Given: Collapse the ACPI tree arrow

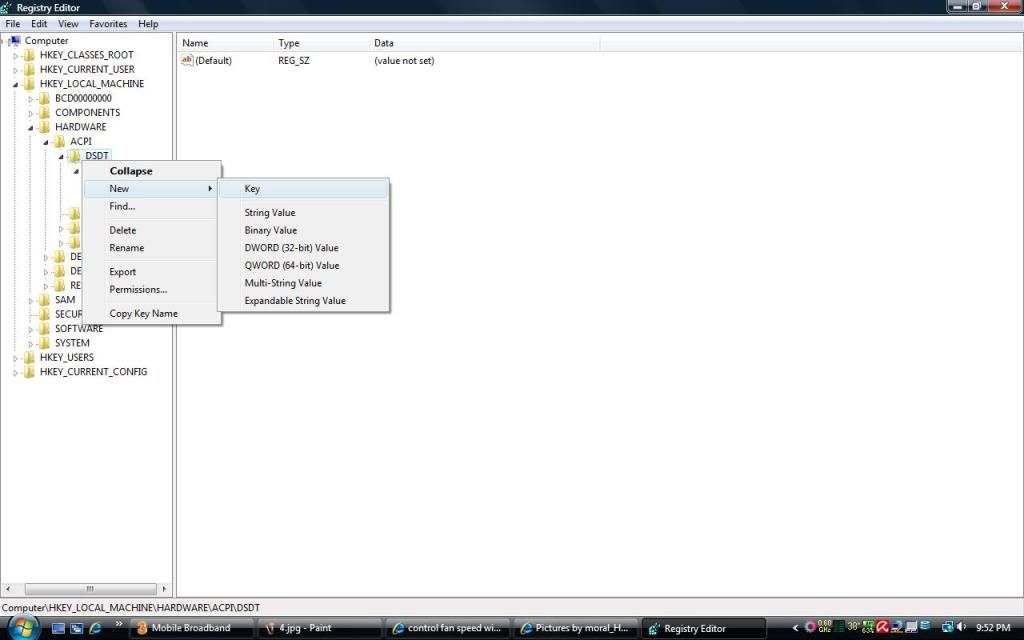Looking at the screenshot, I should 46,142.
